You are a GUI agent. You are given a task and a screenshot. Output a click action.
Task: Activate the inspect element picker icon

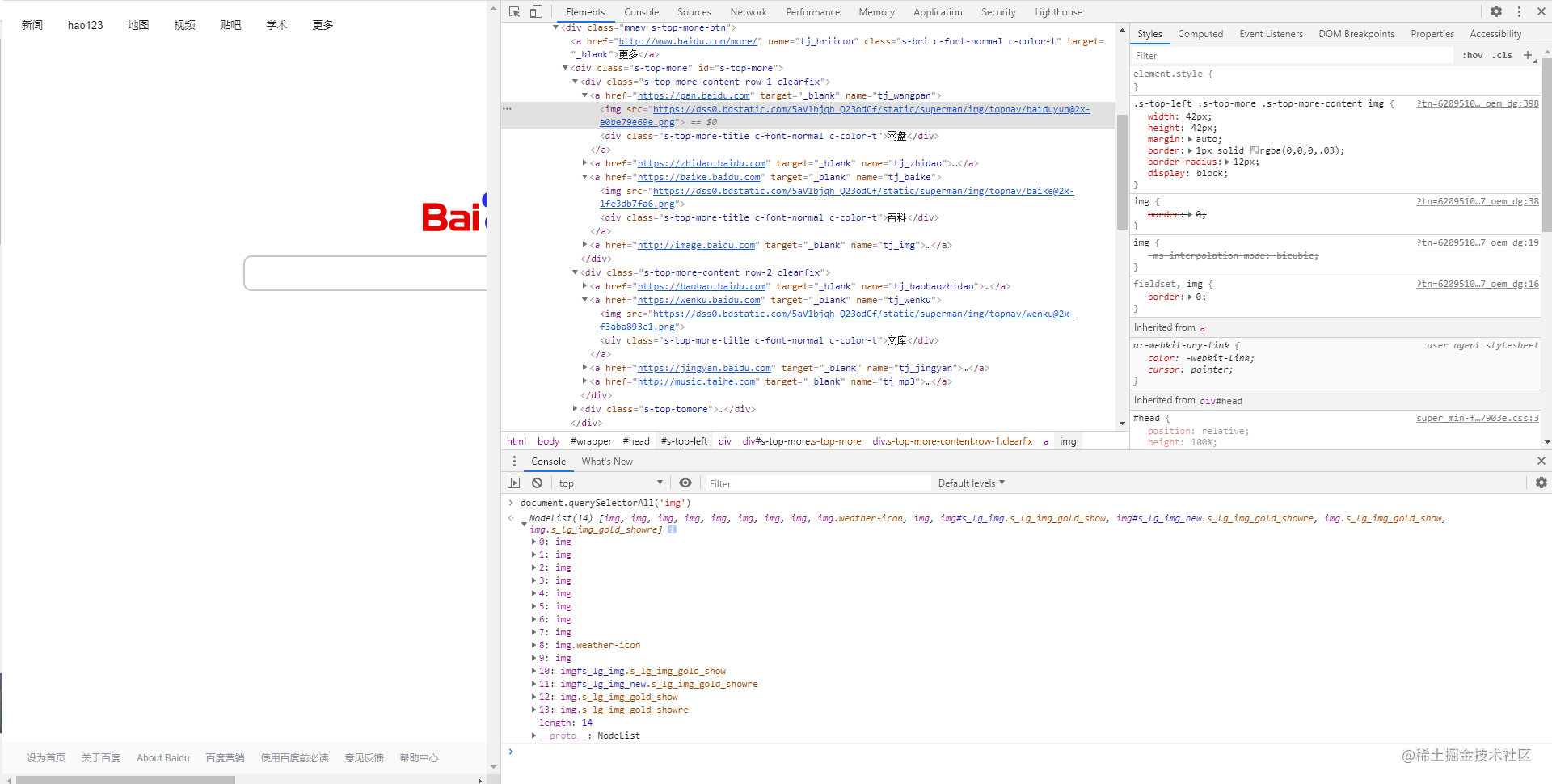click(514, 11)
